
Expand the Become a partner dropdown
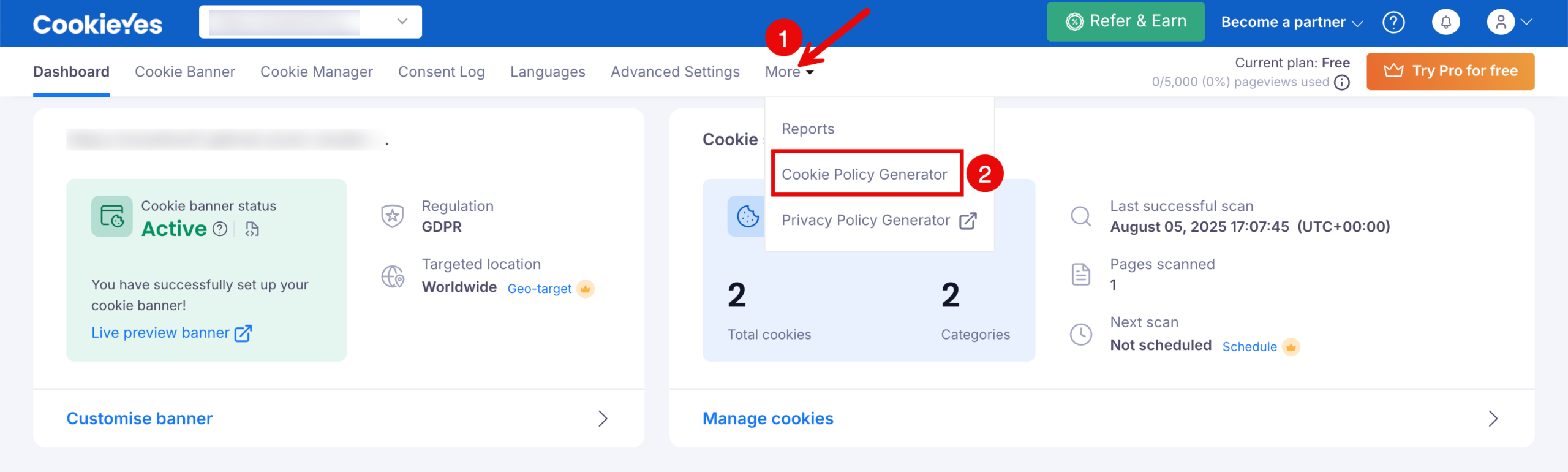(x=1289, y=22)
